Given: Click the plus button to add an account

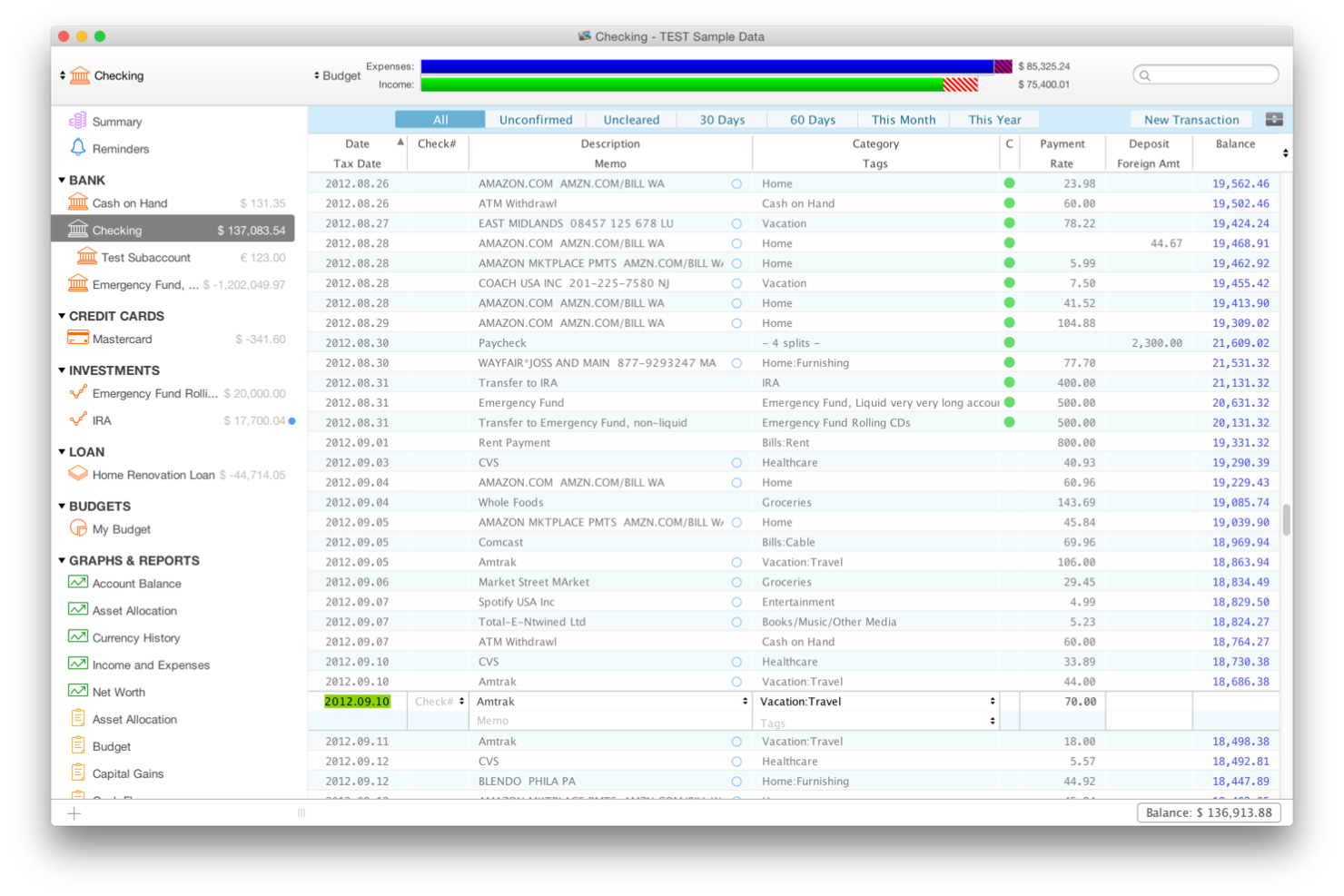Looking at the screenshot, I should pyautogui.click(x=74, y=812).
